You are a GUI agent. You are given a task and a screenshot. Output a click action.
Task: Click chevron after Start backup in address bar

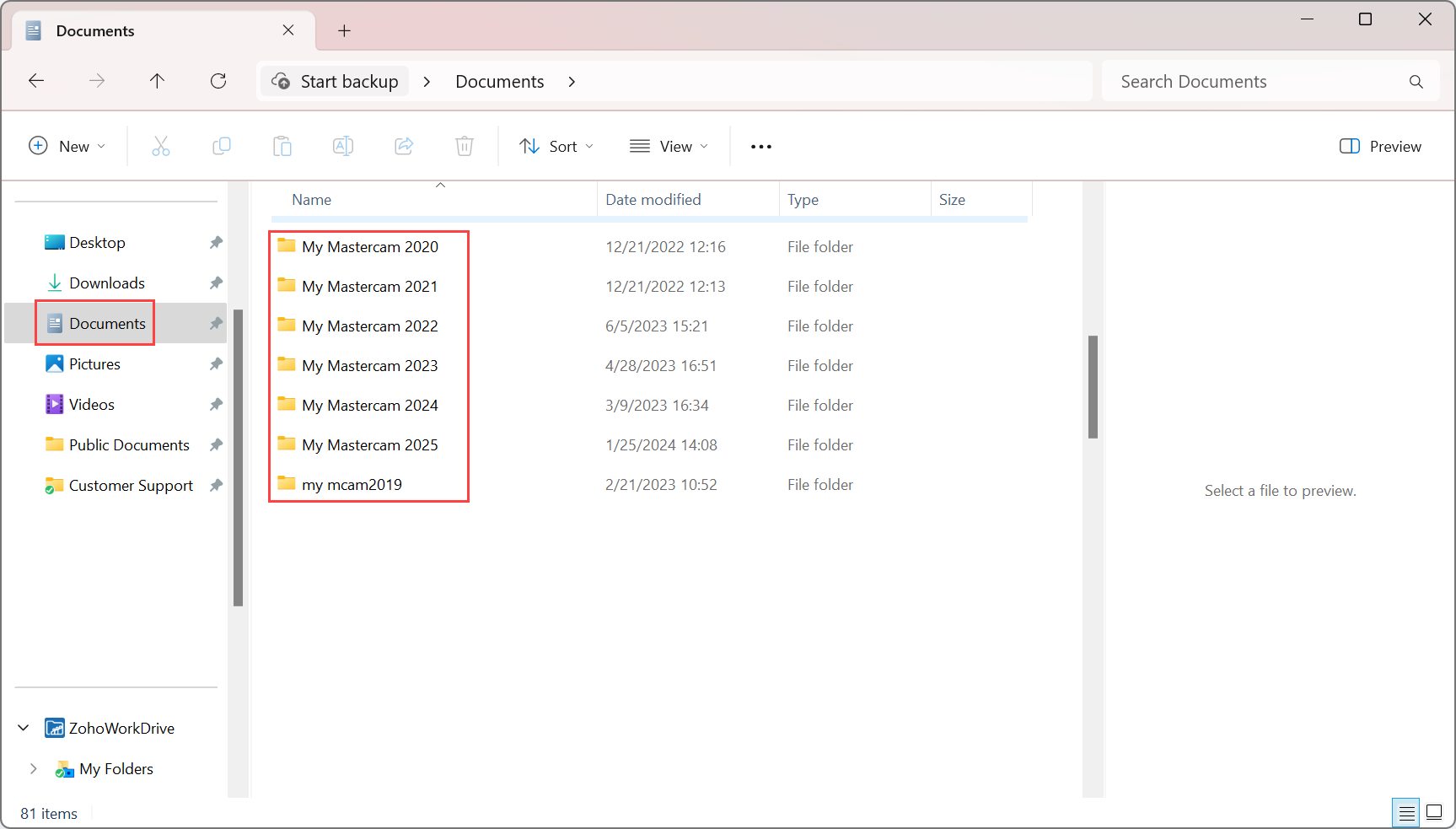[427, 82]
